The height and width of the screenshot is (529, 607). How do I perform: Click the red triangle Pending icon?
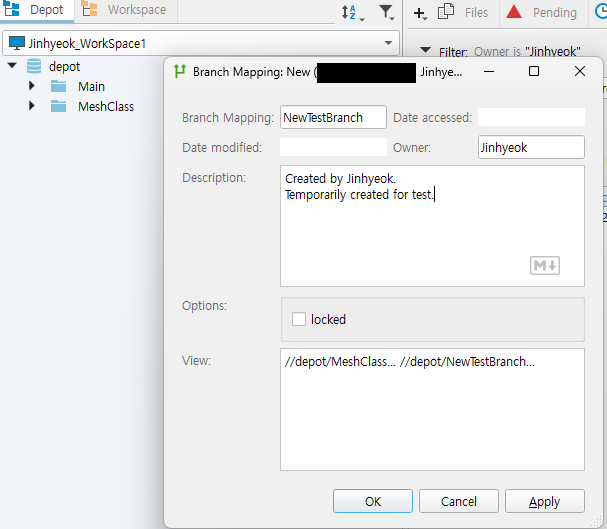pos(514,12)
